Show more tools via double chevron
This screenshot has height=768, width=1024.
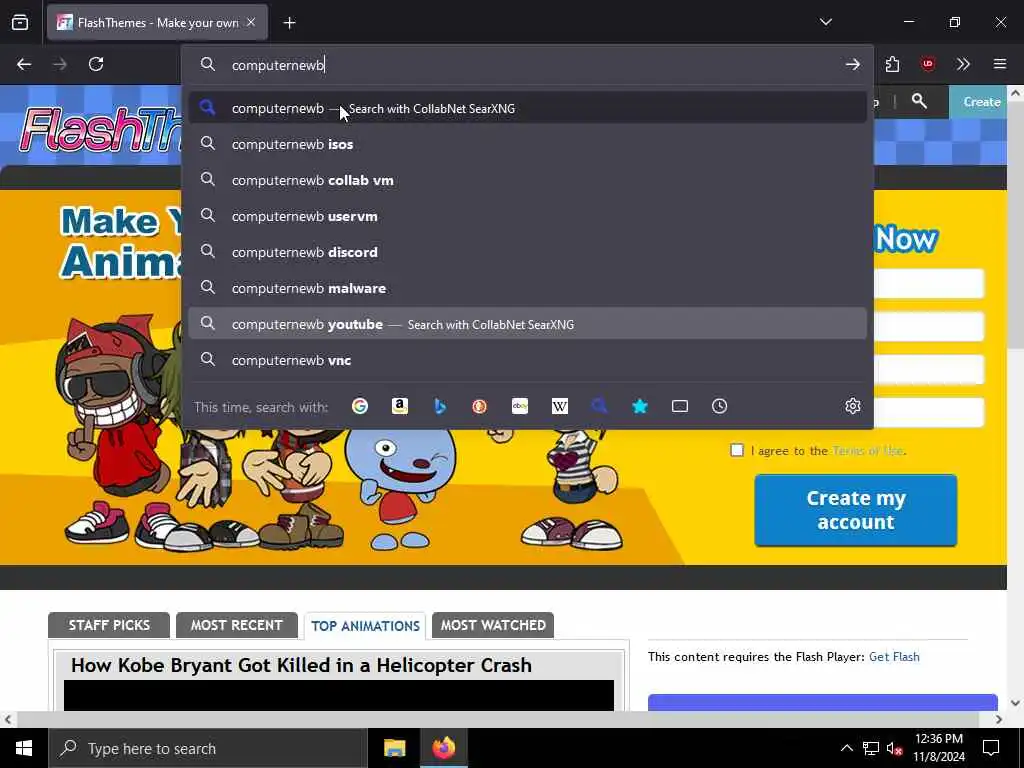click(x=963, y=64)
